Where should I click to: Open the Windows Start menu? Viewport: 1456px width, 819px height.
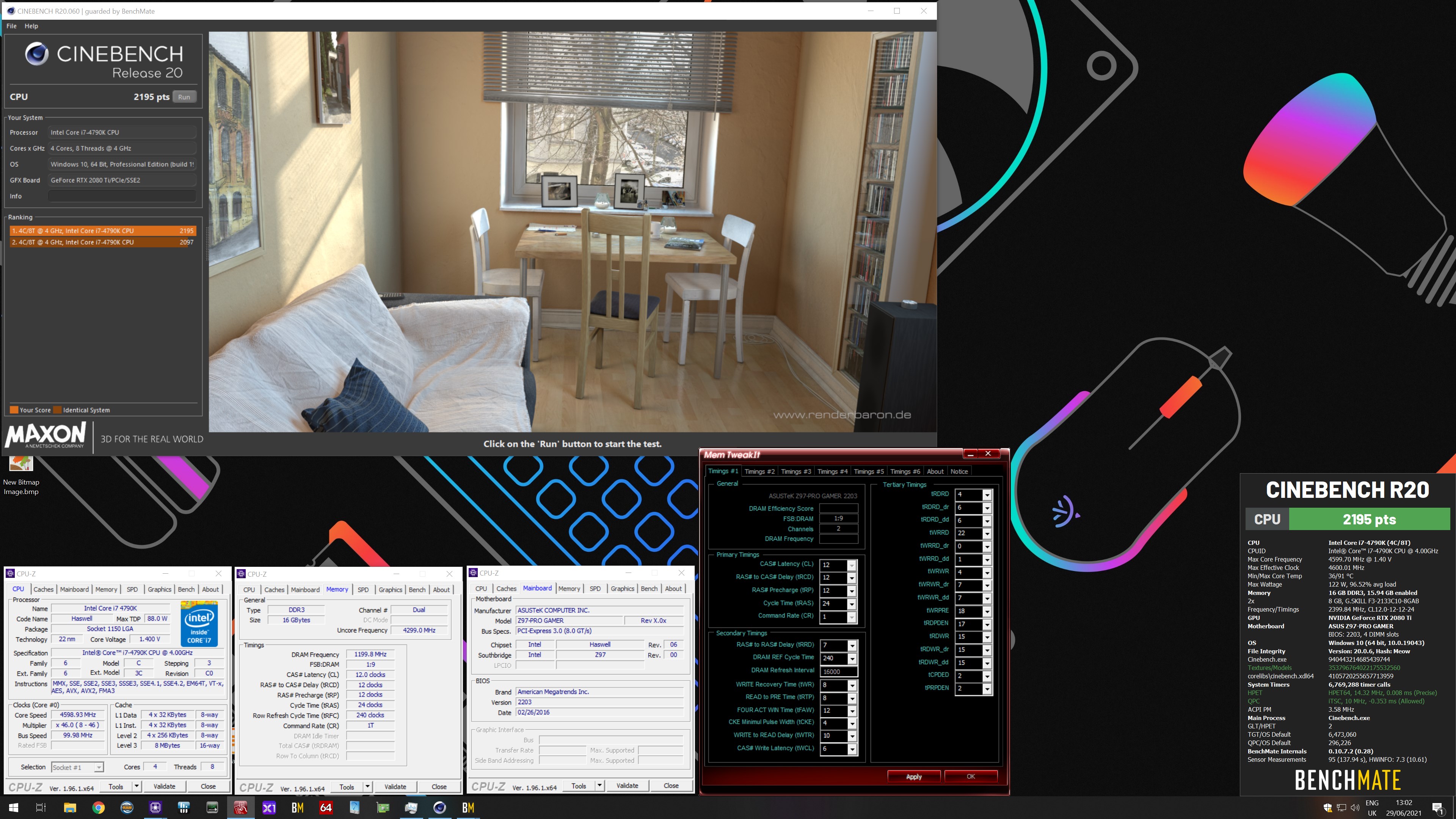(x=14, y=808)
